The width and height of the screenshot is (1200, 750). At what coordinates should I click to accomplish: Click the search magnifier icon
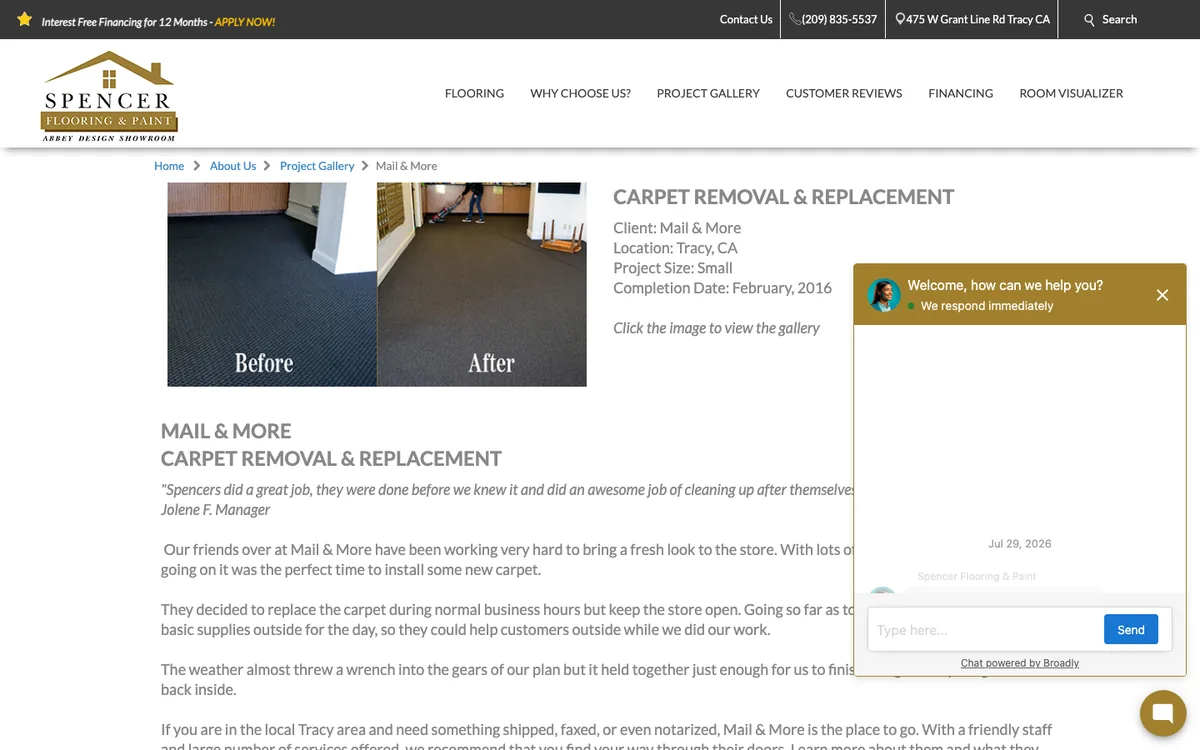point(1090,20)
